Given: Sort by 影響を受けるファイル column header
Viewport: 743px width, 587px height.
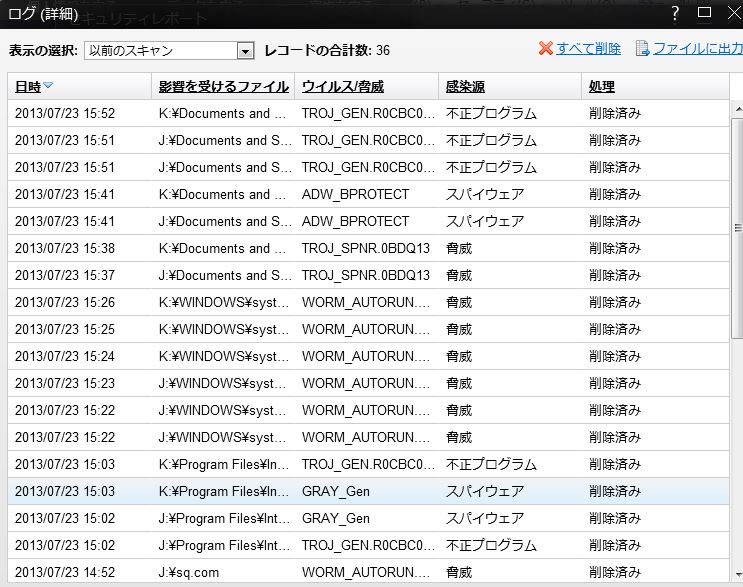Looking at the screenshot, I should (222, 87).
